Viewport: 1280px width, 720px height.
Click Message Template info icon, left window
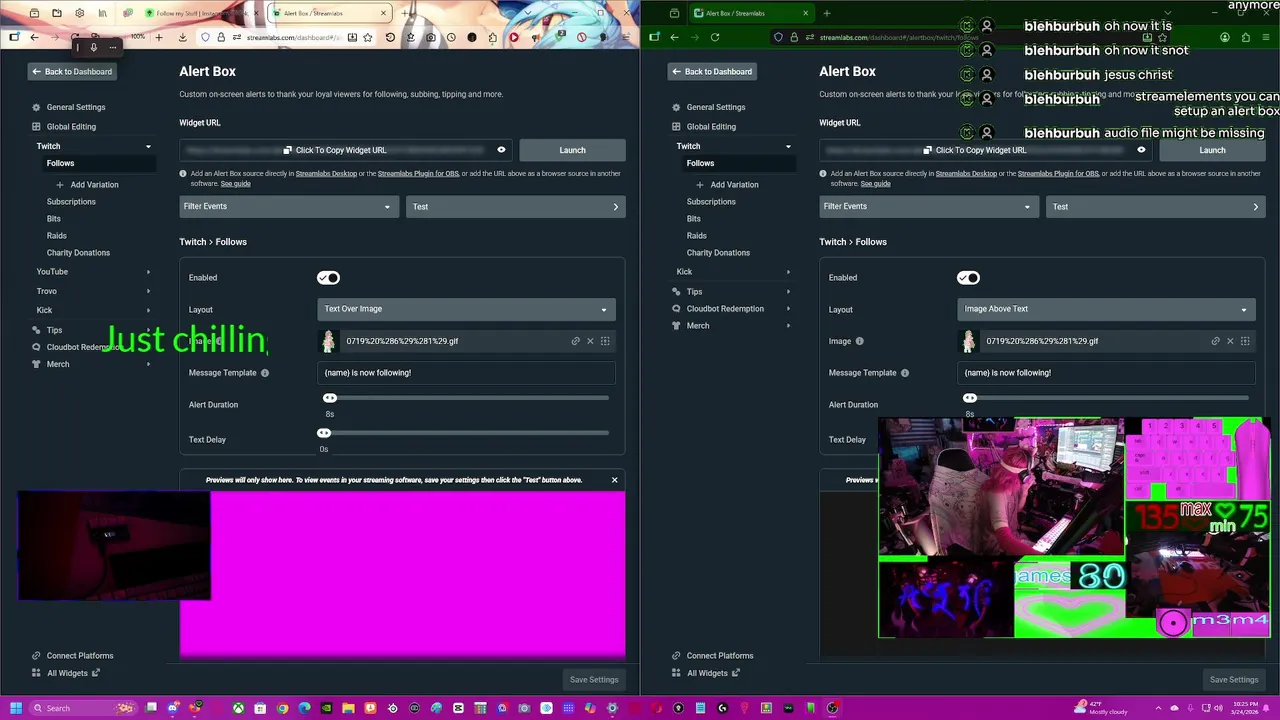click(x=265, y=373)
